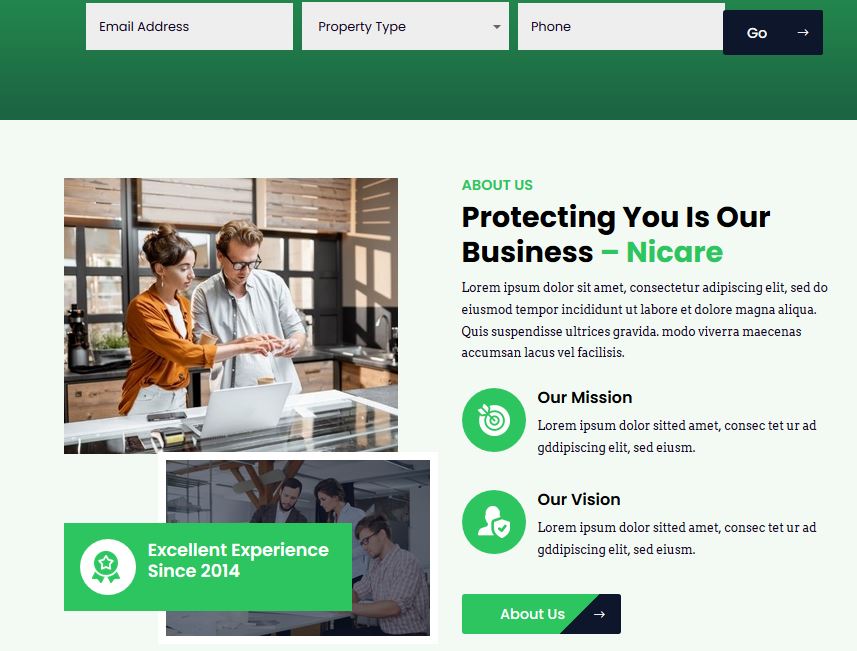The width and height of the screenshot is (857, 651).
Task: Click the Our Mission heading
Action: click(584, 397)
